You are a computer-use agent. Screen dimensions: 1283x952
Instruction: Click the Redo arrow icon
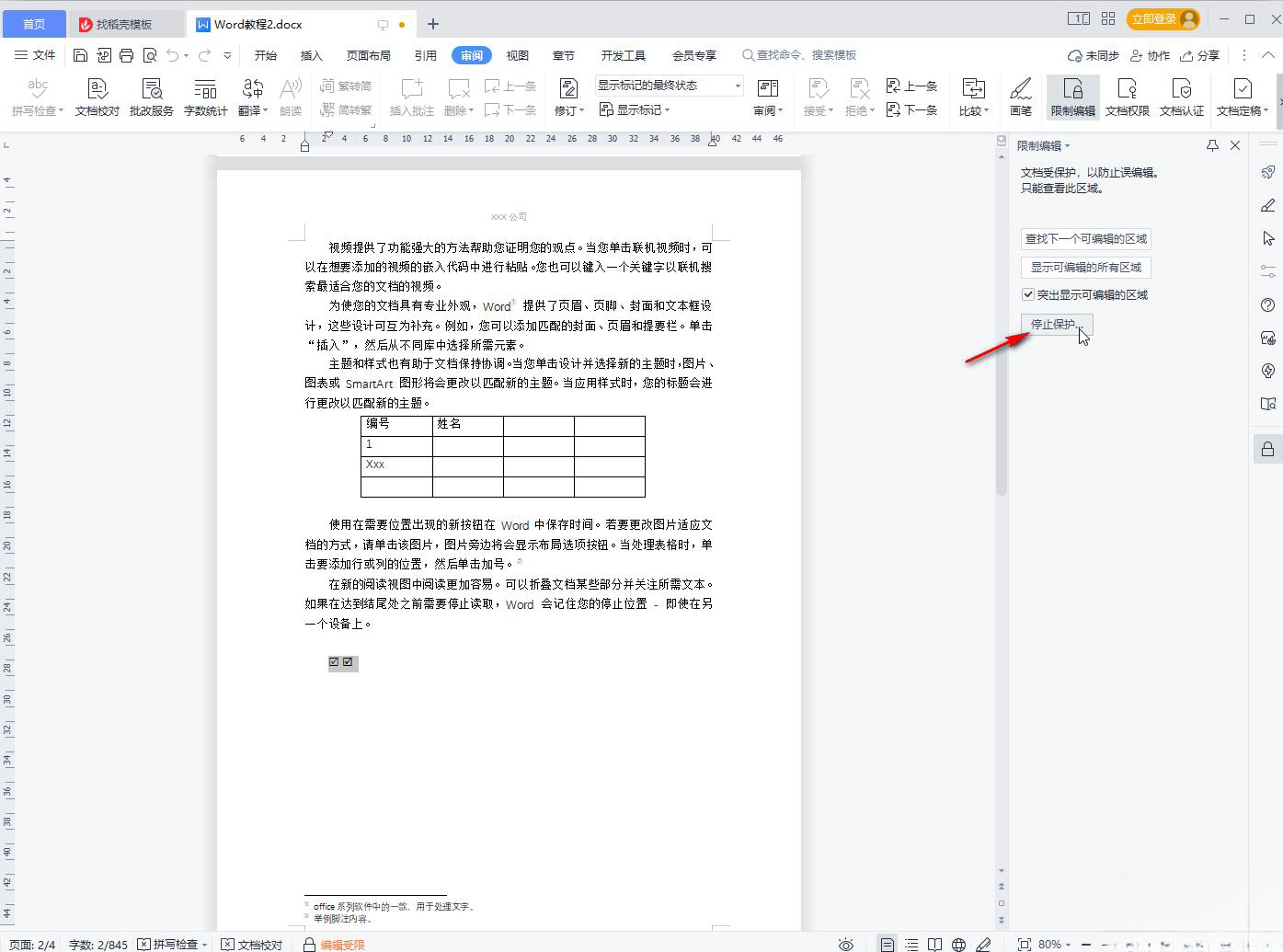click(x=204, y=55)
